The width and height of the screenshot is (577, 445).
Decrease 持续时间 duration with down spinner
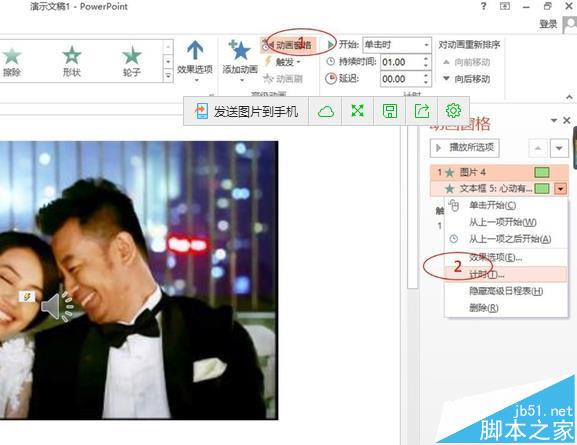point(426,66)
